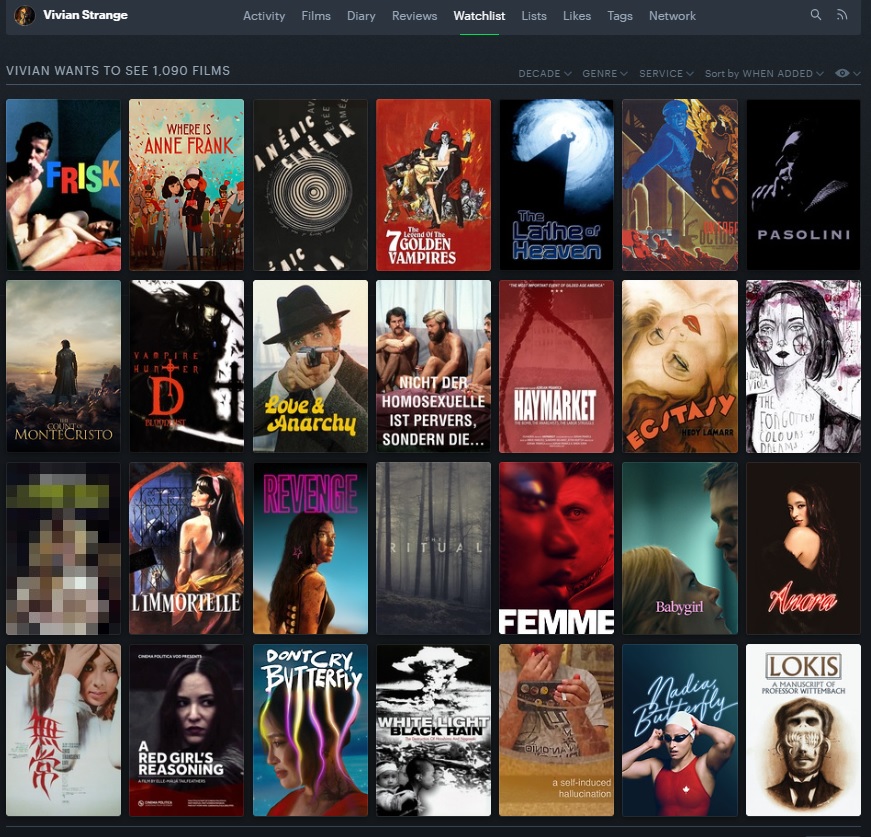871x837 pixels.
Task: Open the Haymarket film poster
Action: 557,366
